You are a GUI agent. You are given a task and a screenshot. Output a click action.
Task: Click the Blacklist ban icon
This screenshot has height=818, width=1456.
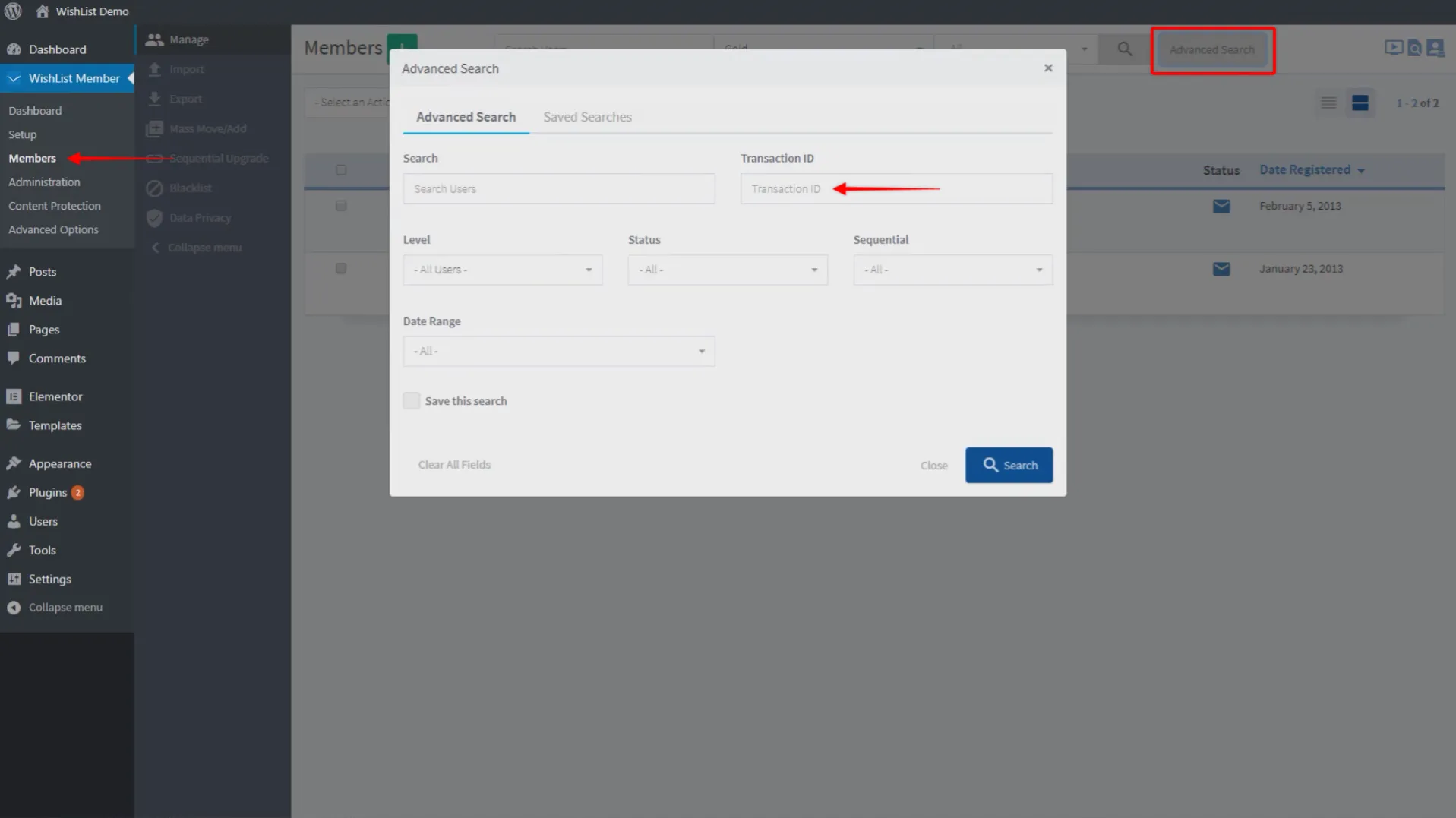point(154,188)
